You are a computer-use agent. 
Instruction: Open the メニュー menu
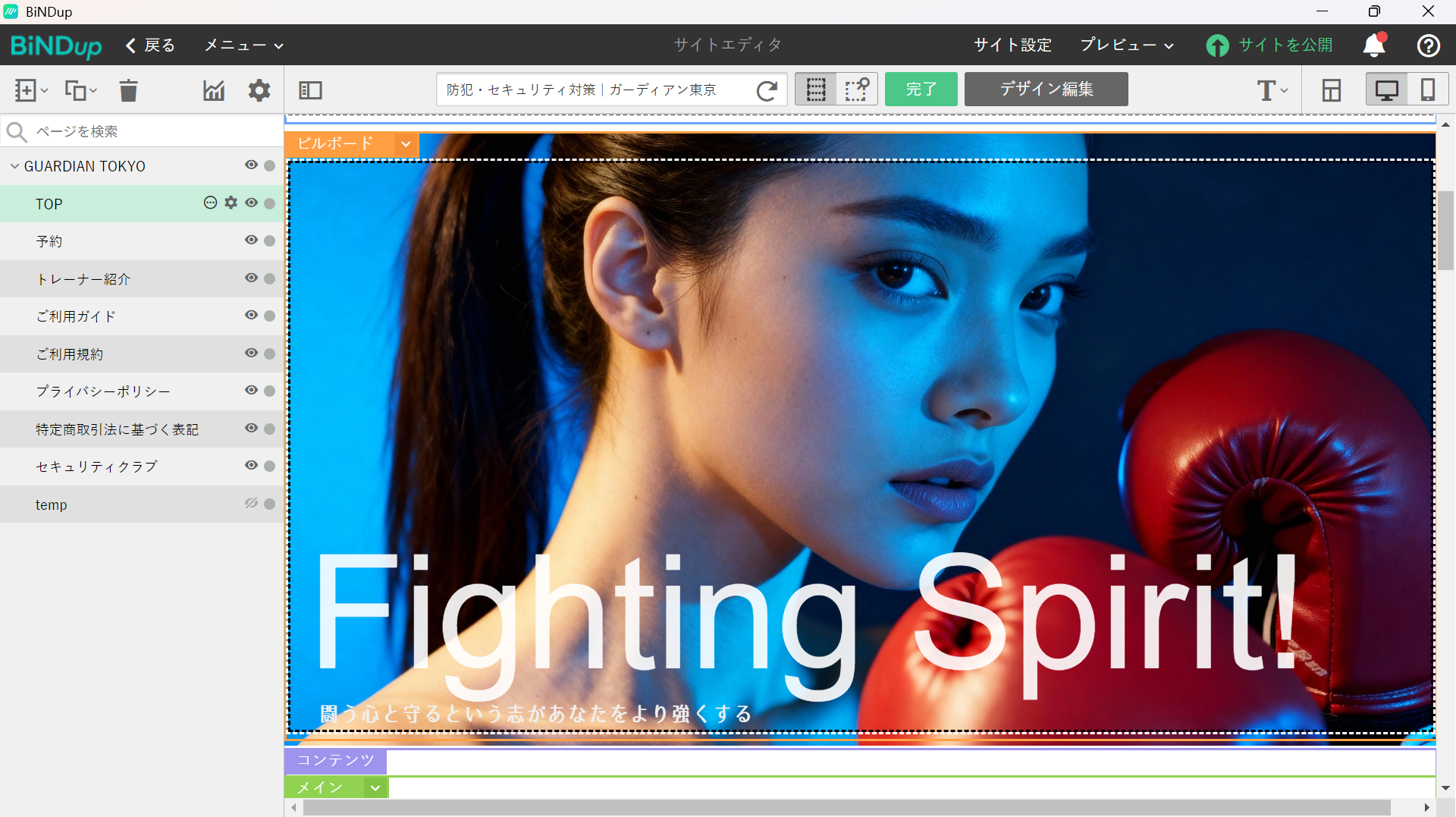pos(243,46)
